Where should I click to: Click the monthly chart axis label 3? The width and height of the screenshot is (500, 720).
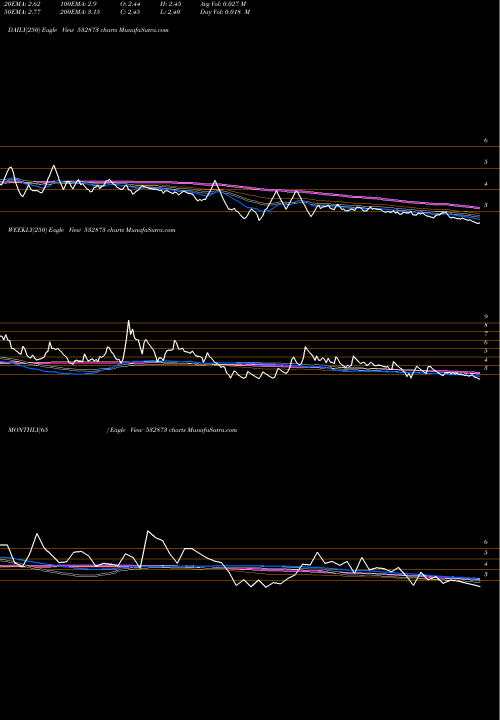(486, 574)
